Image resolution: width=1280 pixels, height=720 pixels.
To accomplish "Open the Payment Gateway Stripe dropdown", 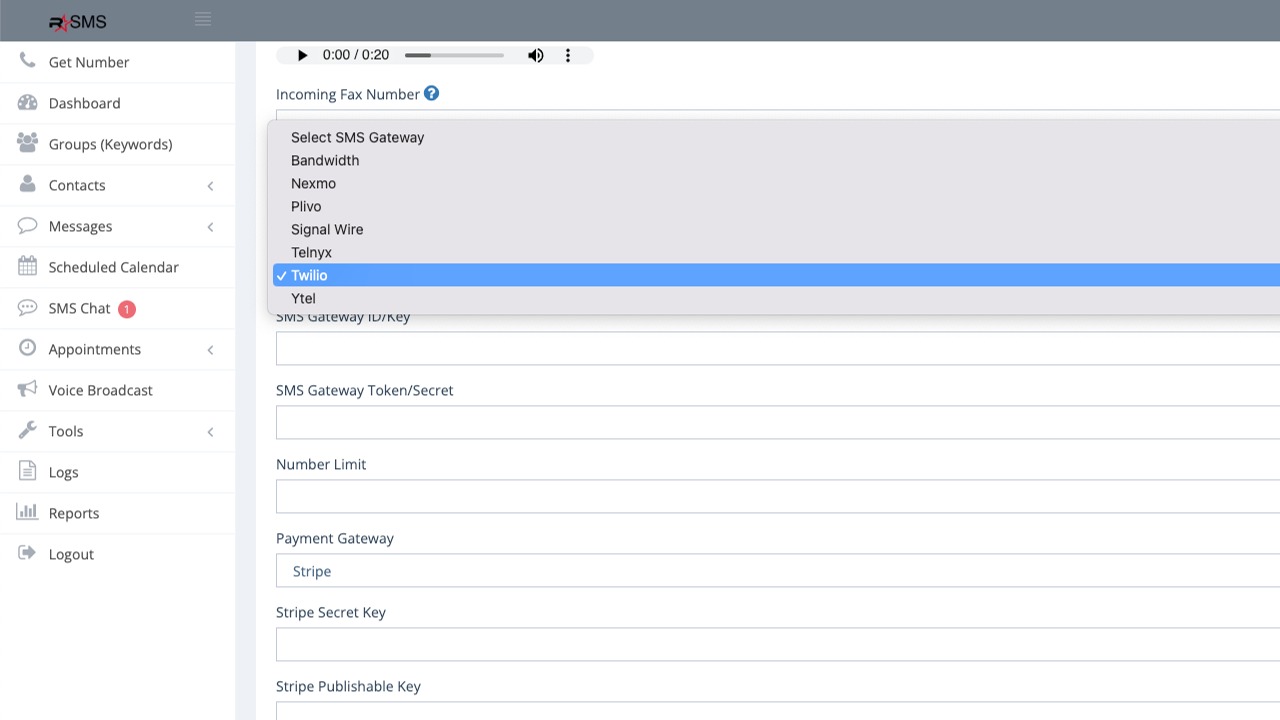I will point(778,571).
